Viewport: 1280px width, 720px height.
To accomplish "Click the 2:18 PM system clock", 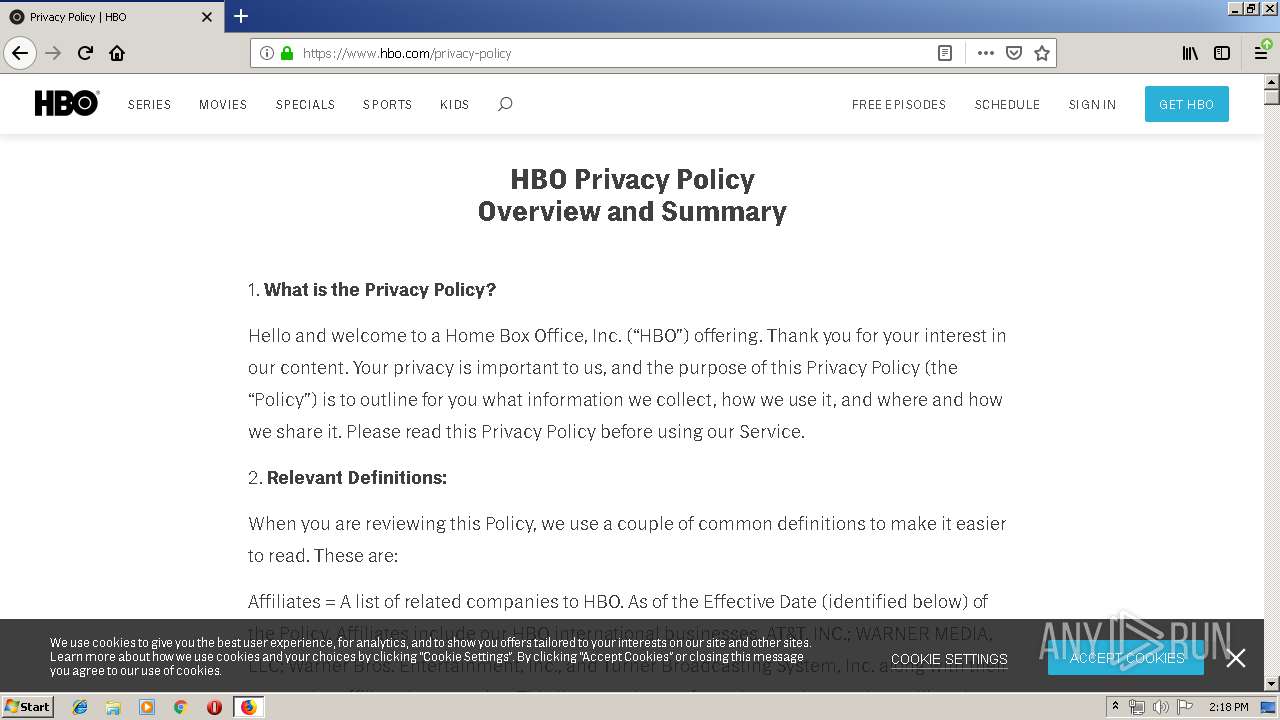I will [x=1228, y=707].
